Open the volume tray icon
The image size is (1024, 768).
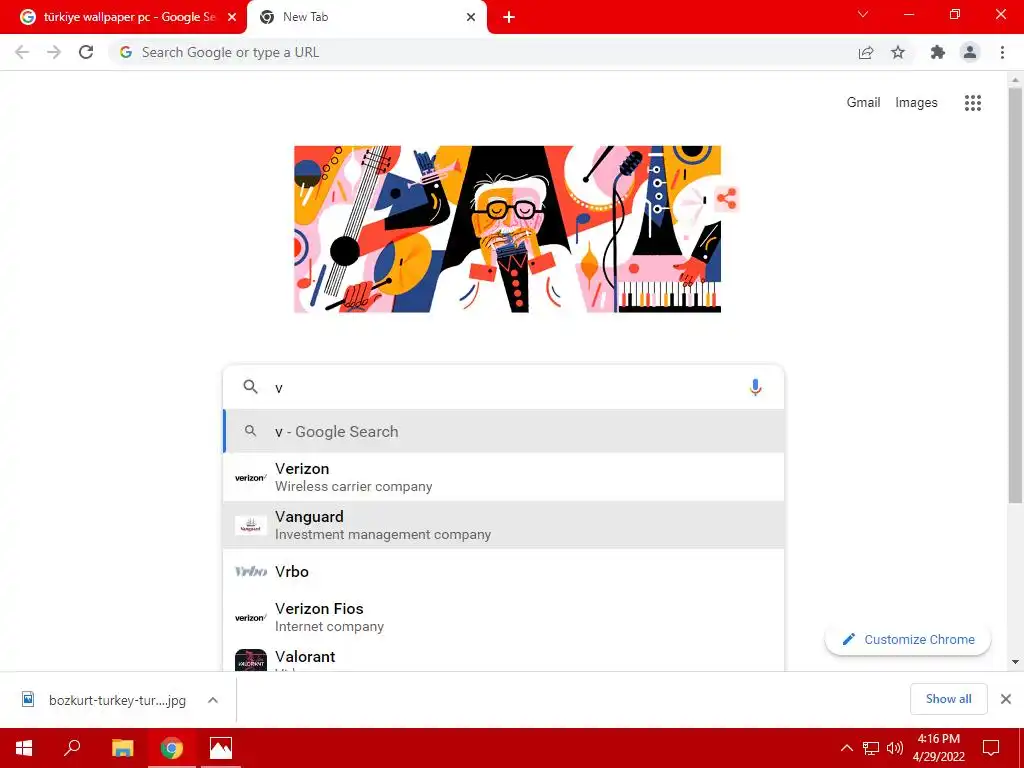(x=894, y=748)
